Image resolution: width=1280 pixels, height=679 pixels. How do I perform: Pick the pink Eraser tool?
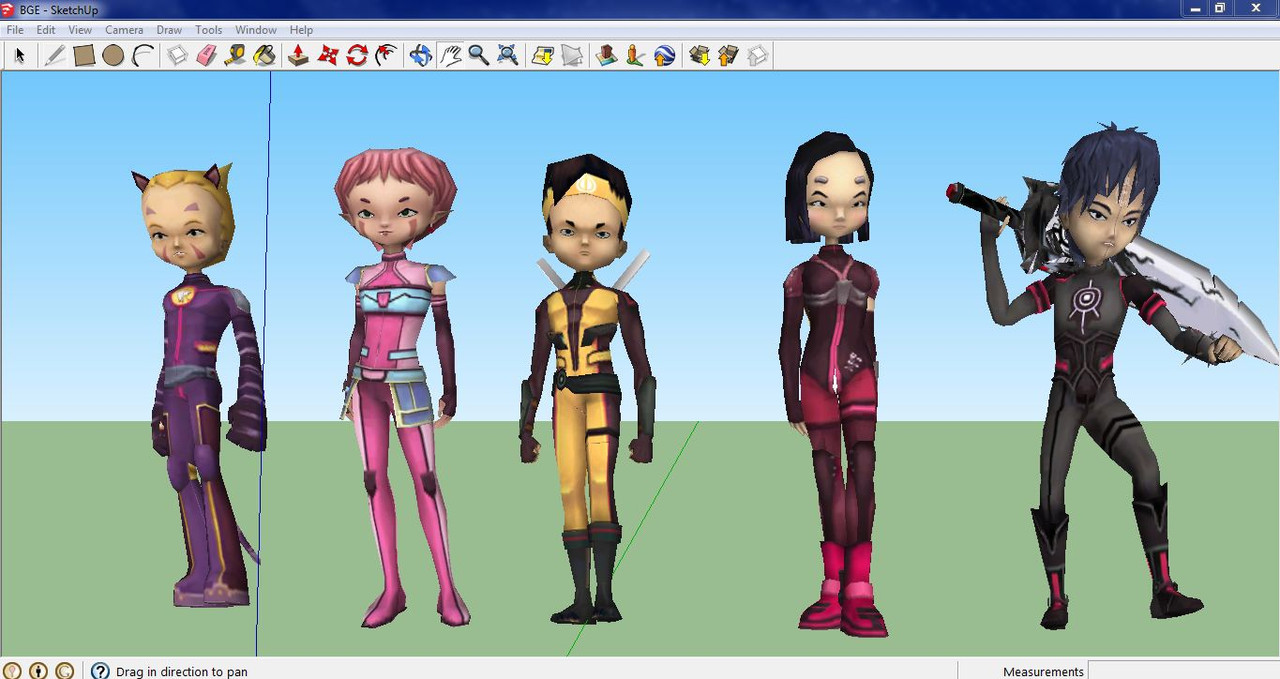[207, 56]
